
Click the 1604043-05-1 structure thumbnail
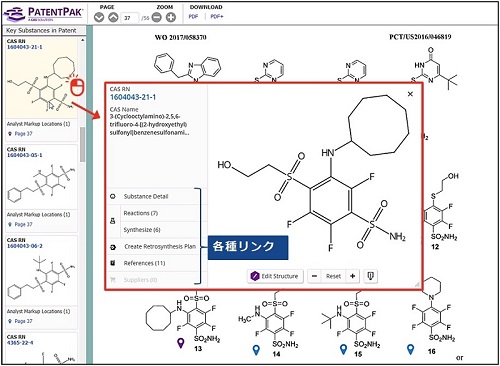click(42, 183)
